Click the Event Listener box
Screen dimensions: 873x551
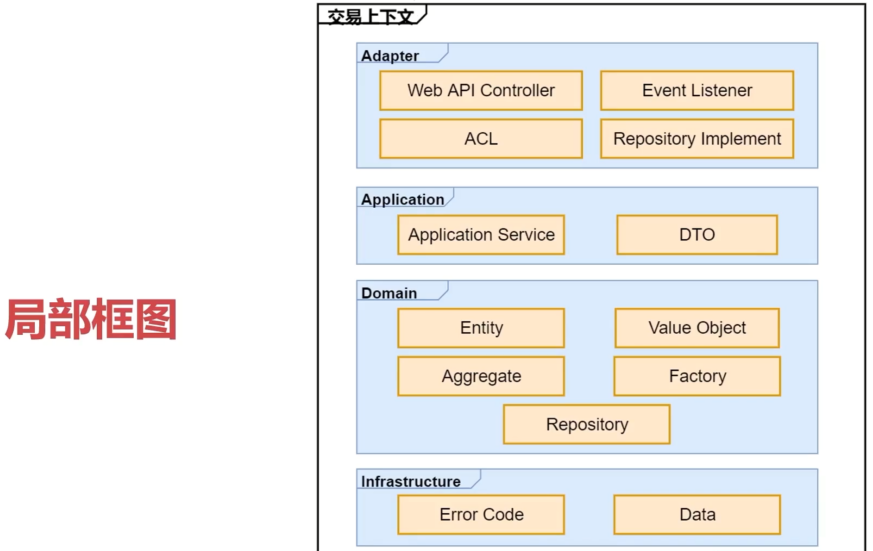(x=697, y=90)
